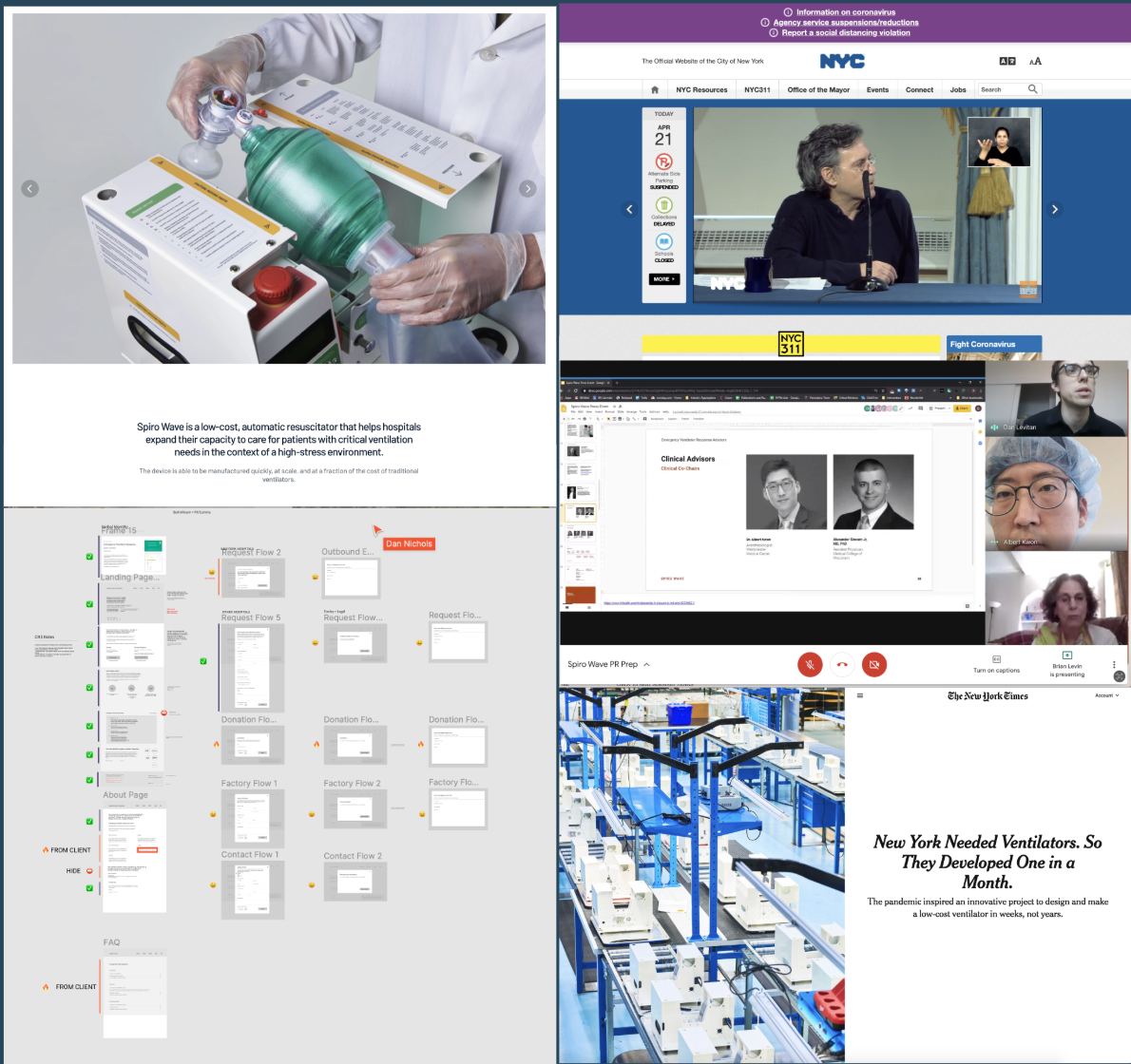Open more options menu in Meet call

(x=1114, y=664)
